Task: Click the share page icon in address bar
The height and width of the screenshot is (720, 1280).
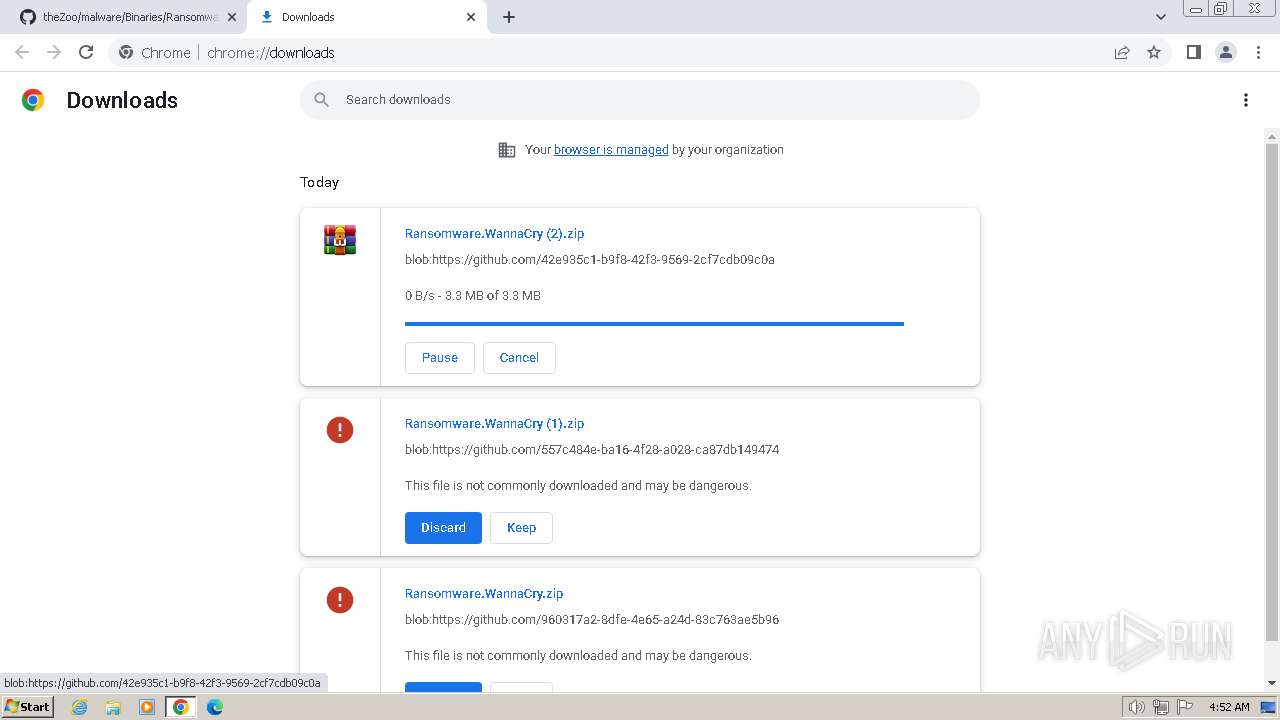Action: (x=1122, y=52)
